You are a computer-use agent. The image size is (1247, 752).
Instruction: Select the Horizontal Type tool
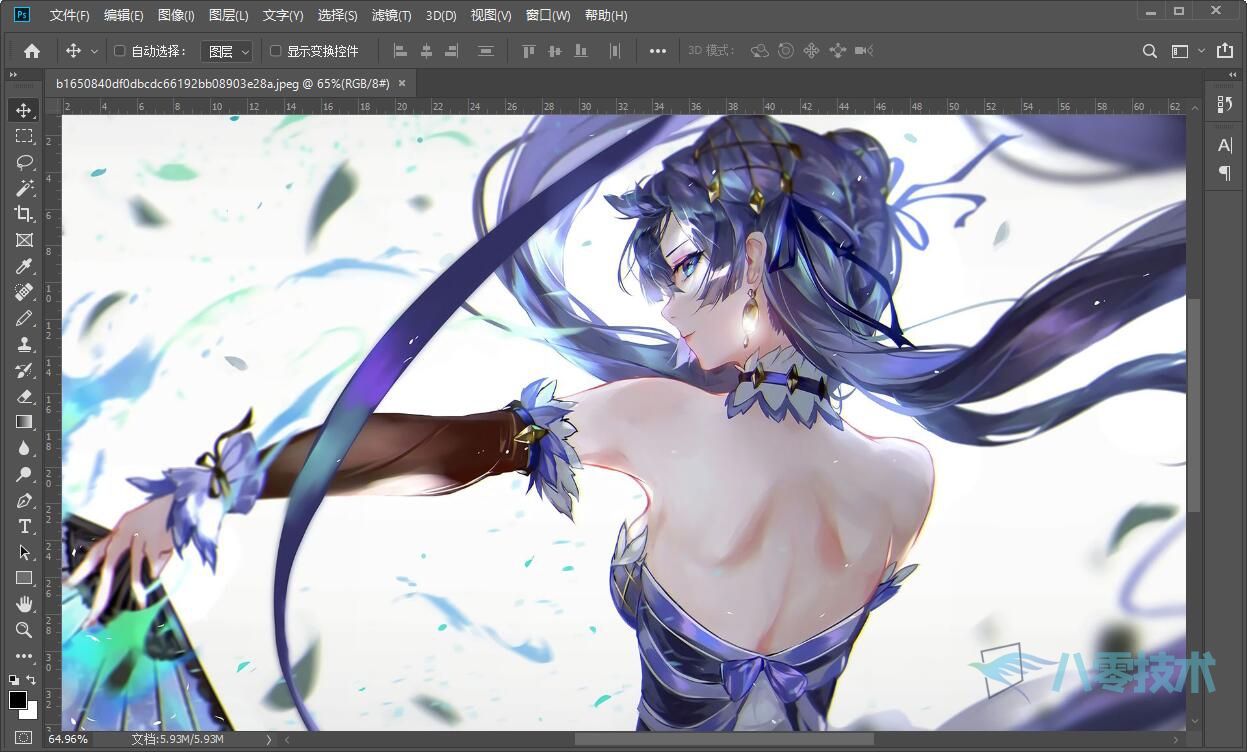tap(24, 526)
